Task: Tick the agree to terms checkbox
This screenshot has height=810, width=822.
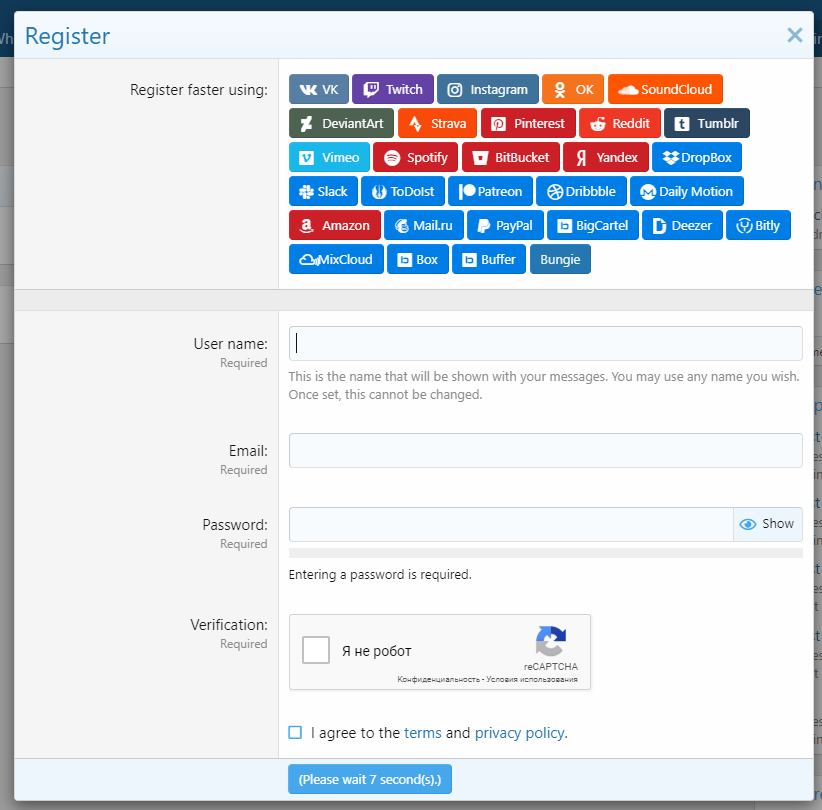Action: pyautogui.click(x=295, y=733)
